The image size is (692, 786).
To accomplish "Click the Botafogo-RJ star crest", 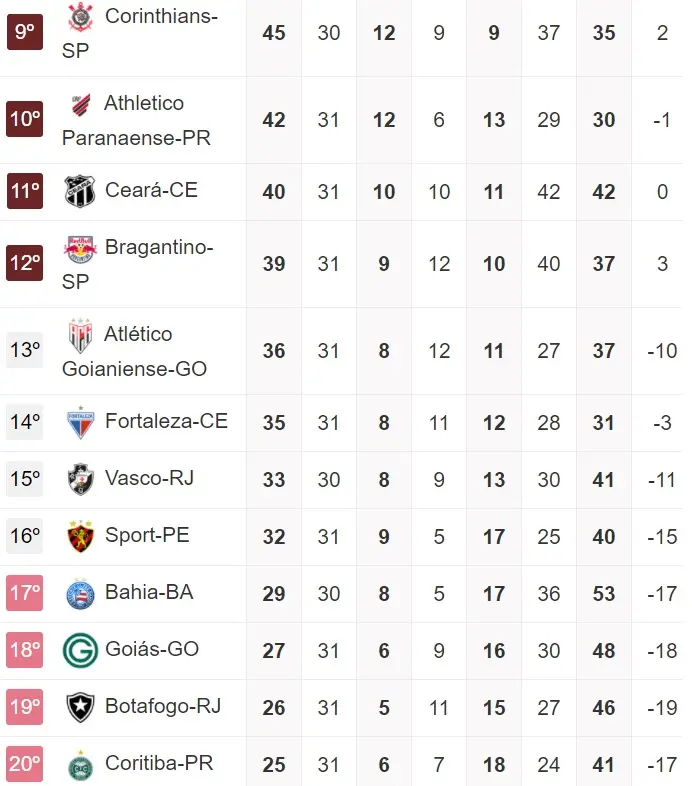I will pyautogui.click(x=80, y=707).
